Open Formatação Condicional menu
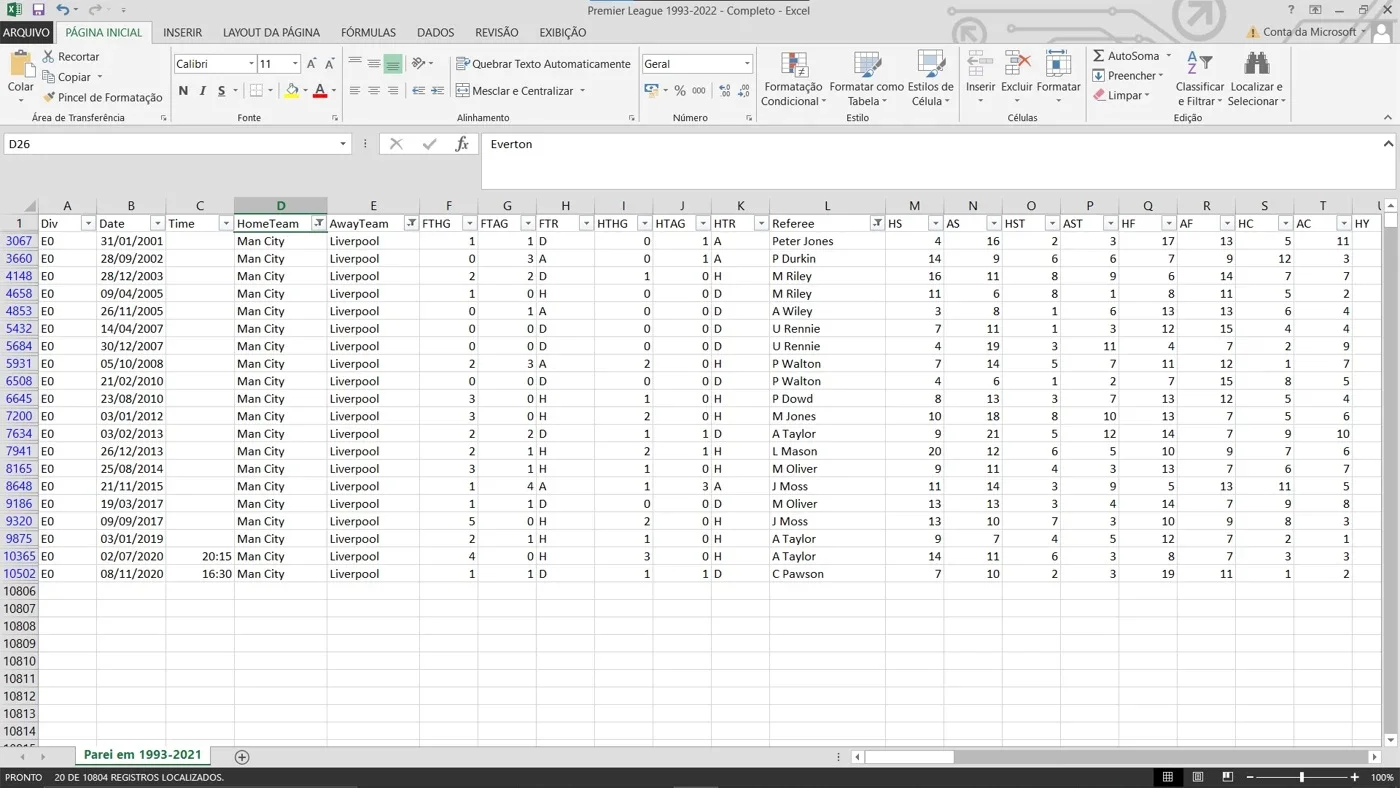 coord(794,79)
